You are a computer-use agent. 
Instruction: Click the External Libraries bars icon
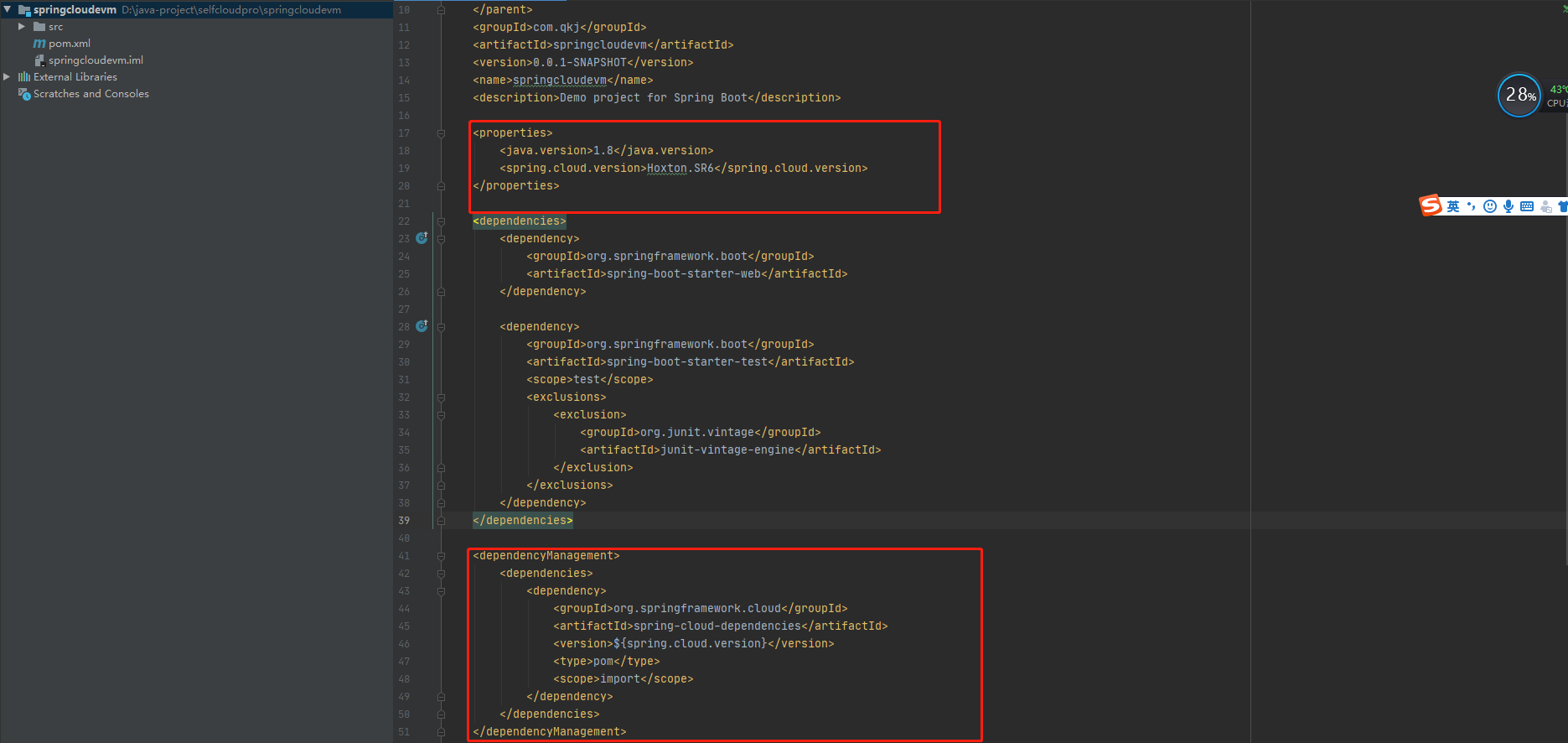pos(24,77)
